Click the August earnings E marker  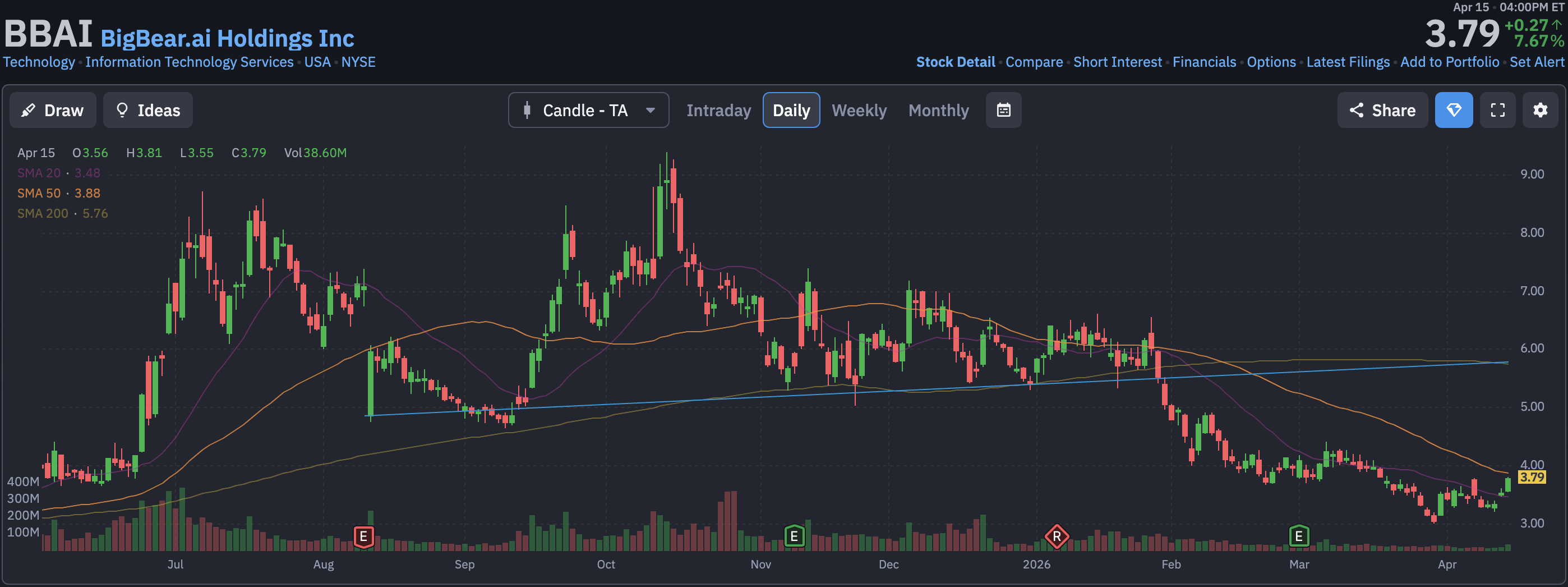(363, 536)
